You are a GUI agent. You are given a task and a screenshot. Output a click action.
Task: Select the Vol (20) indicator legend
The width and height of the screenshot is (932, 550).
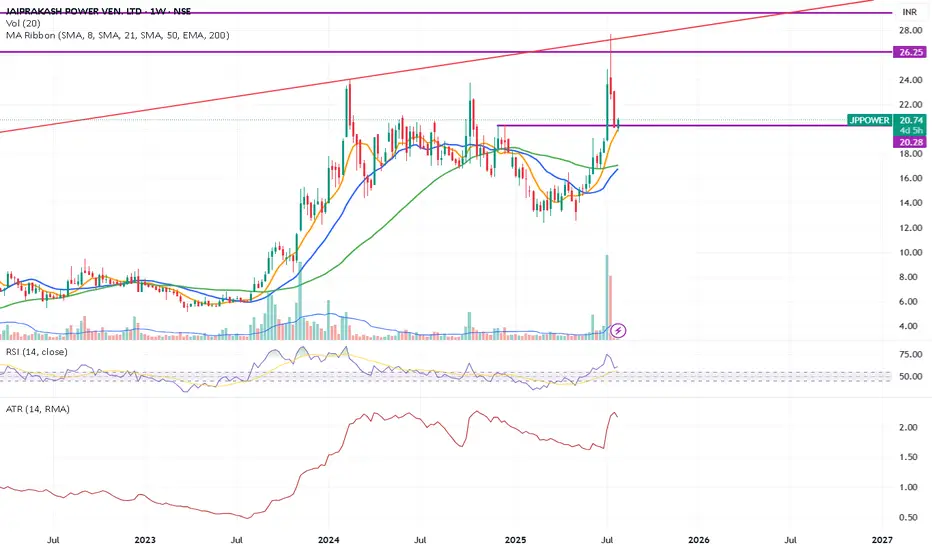click(23, 23)
